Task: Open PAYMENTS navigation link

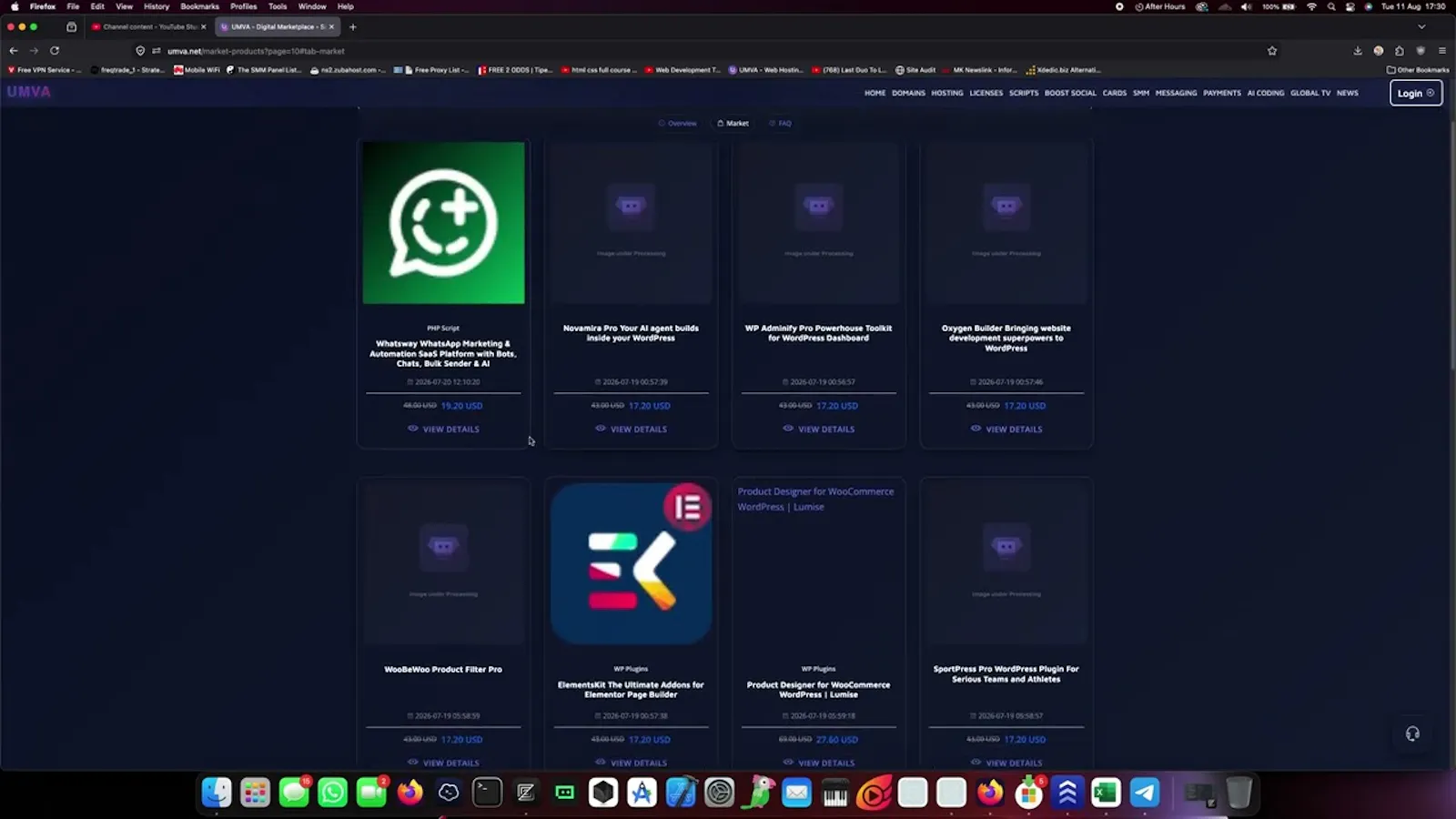Action: pyautogui.click(x=1221, y=93)
